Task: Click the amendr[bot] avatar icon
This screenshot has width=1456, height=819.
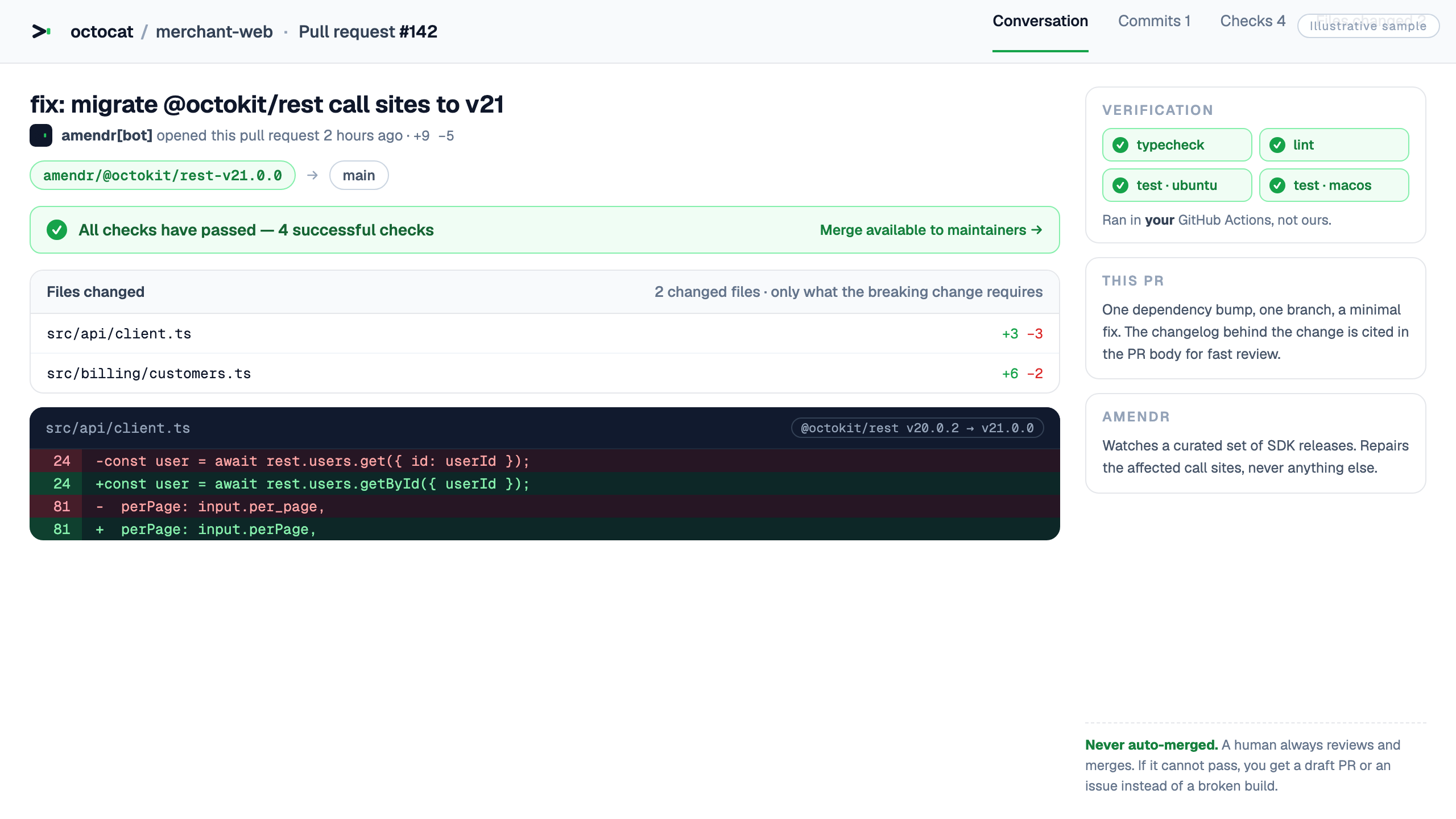Action: coord(41,135)
